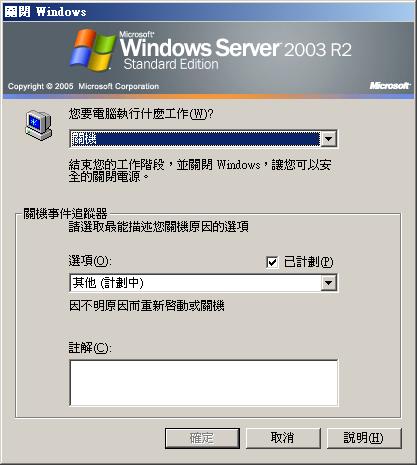Open the 關機 action dropdown arrow
417x465 pixels.
(328, 139)
